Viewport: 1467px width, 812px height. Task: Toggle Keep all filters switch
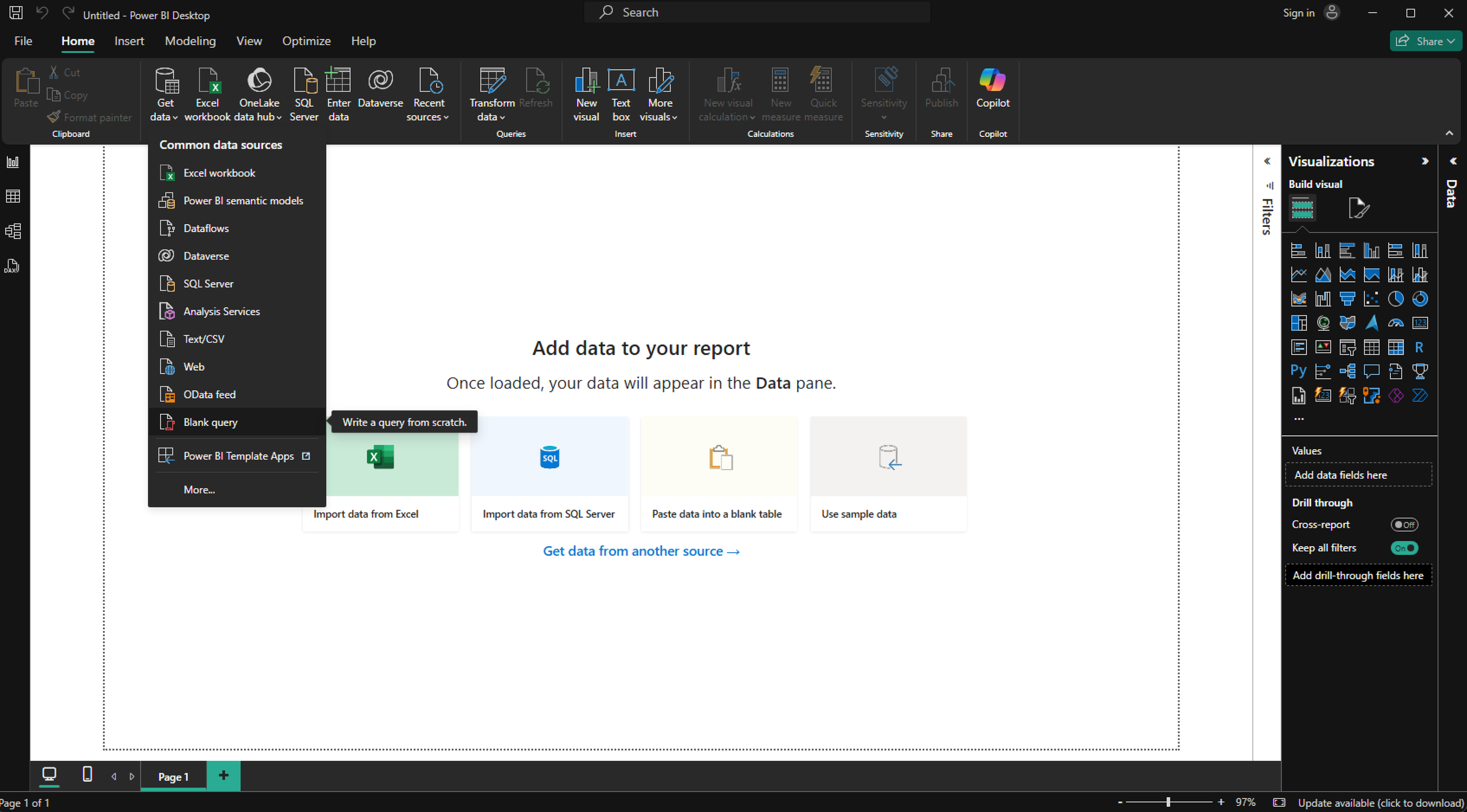click(1404, 548)
